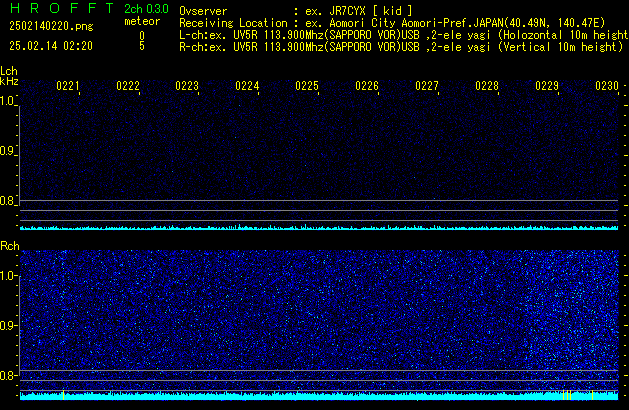
Task: Click the meteor count 5 for Rch
Action: [x=142, y=46]
